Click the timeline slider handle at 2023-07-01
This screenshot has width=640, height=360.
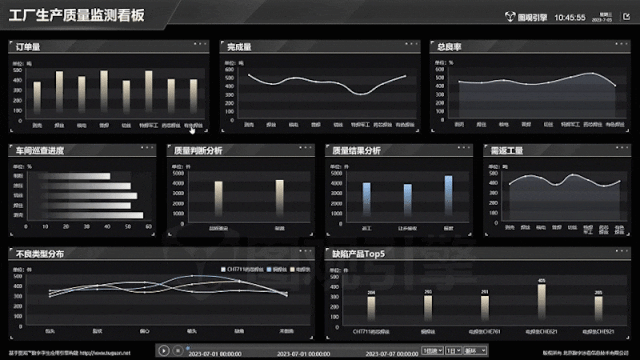tap(188, 348)
